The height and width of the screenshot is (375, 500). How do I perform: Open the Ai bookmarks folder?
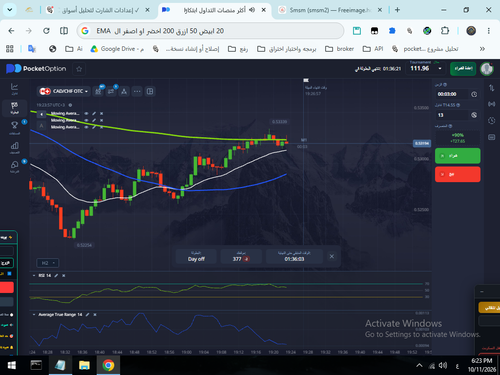point(74,49)
